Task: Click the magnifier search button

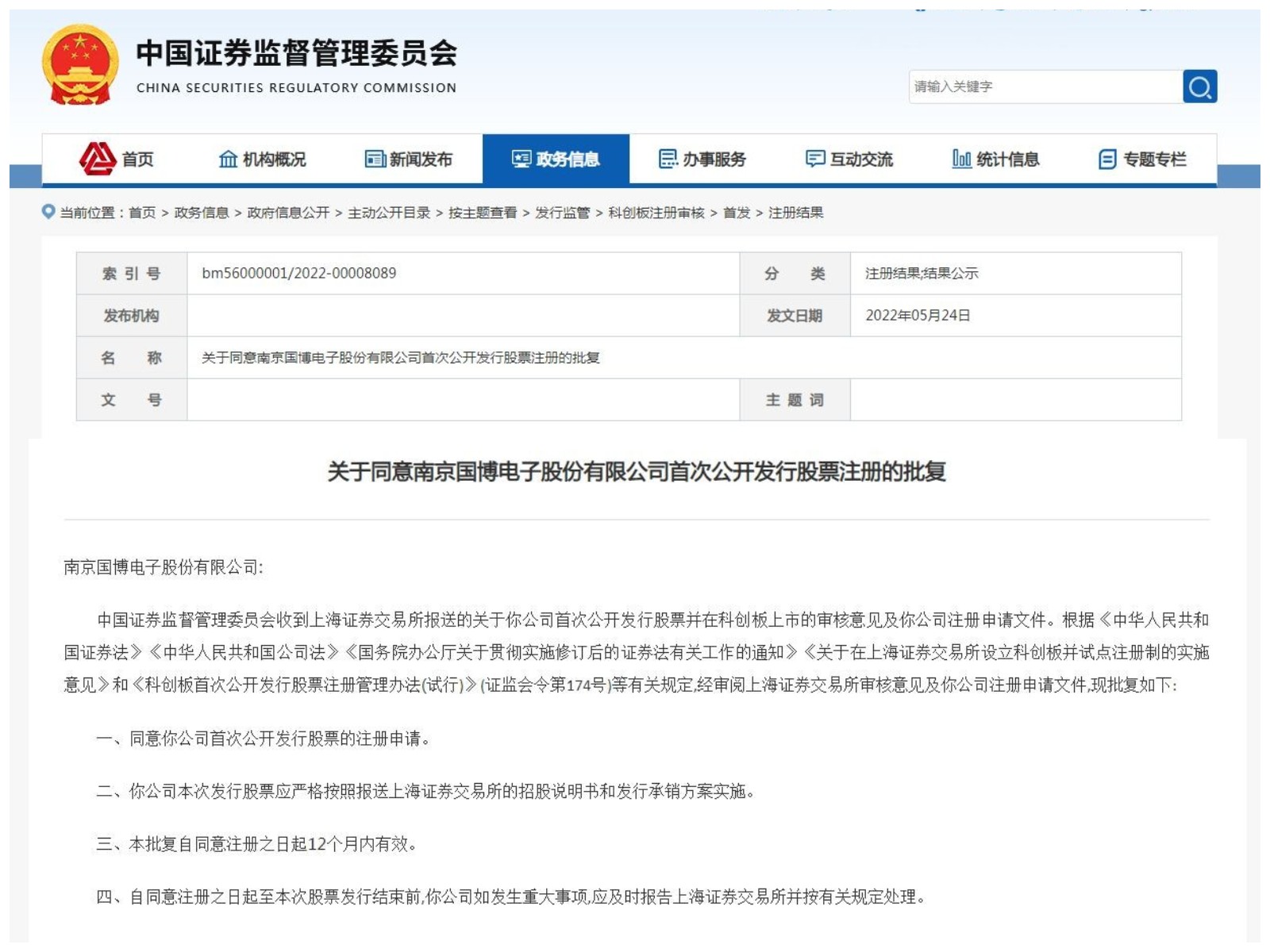Action: [x=1199, y=86]
